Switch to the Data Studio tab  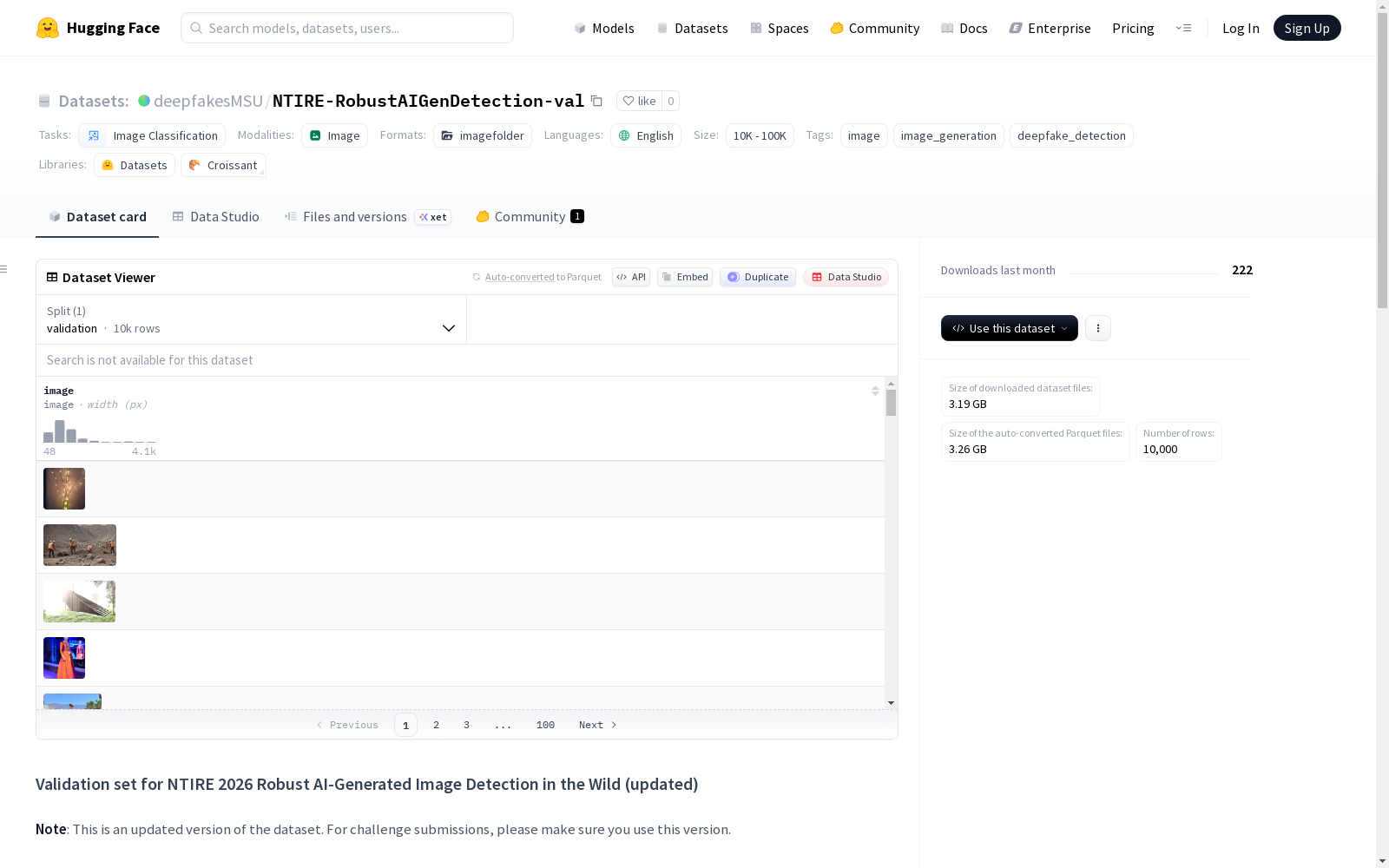coord(215,217)
